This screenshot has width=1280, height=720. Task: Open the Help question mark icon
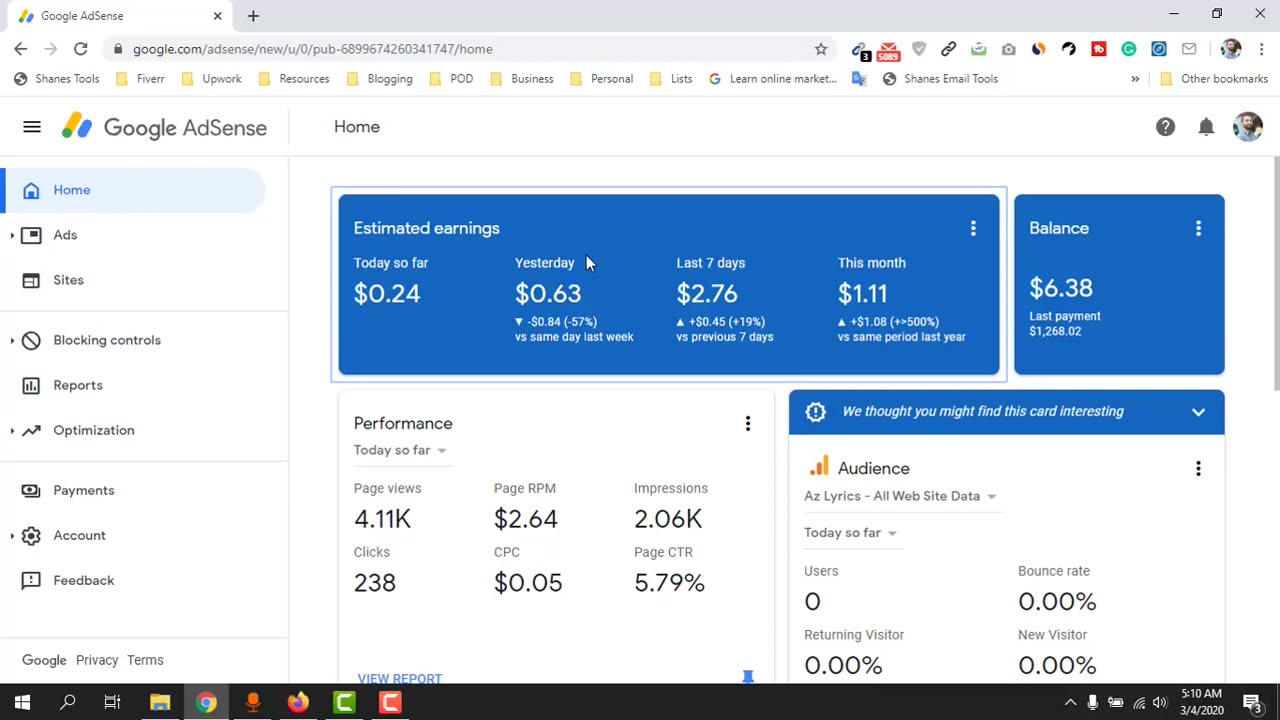1165,127
